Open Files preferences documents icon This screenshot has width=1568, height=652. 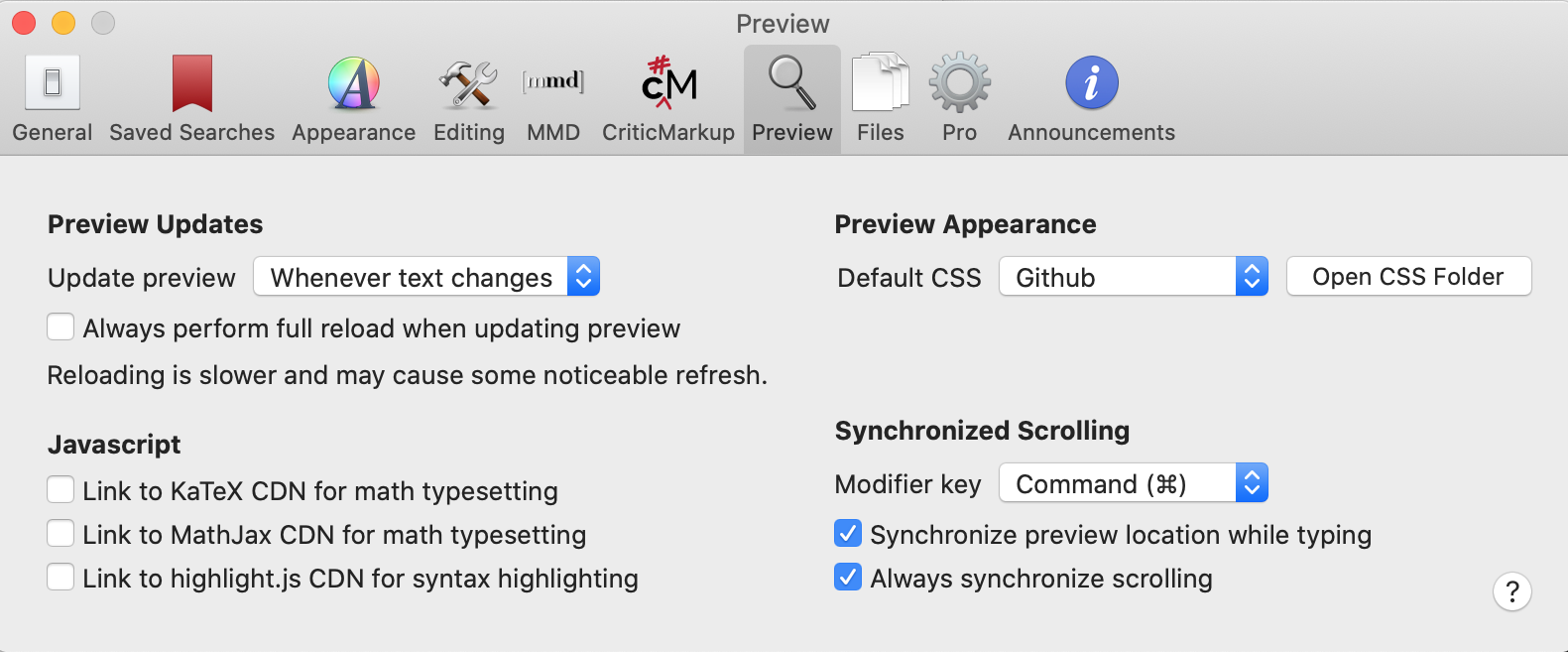pyautogui.click(x=880, y=83)
